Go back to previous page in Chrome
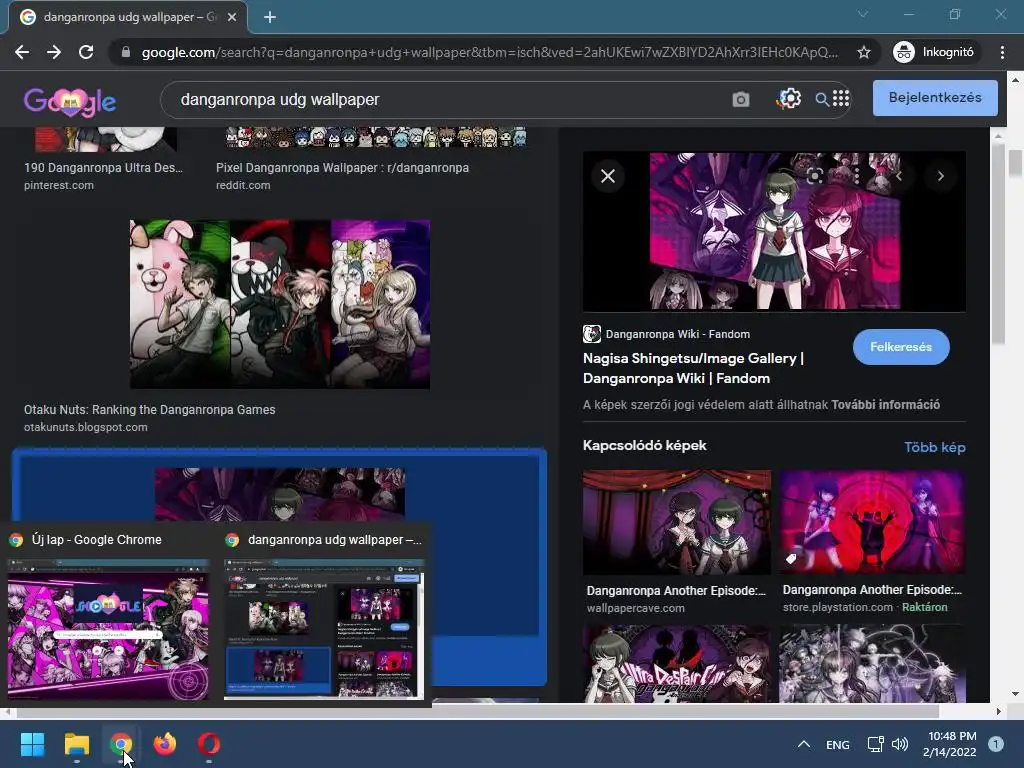 tap(22, 52)
